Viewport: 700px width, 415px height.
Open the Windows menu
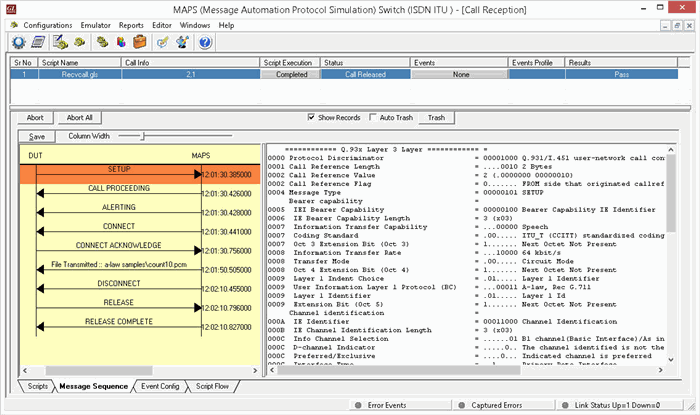pos(195,25)
